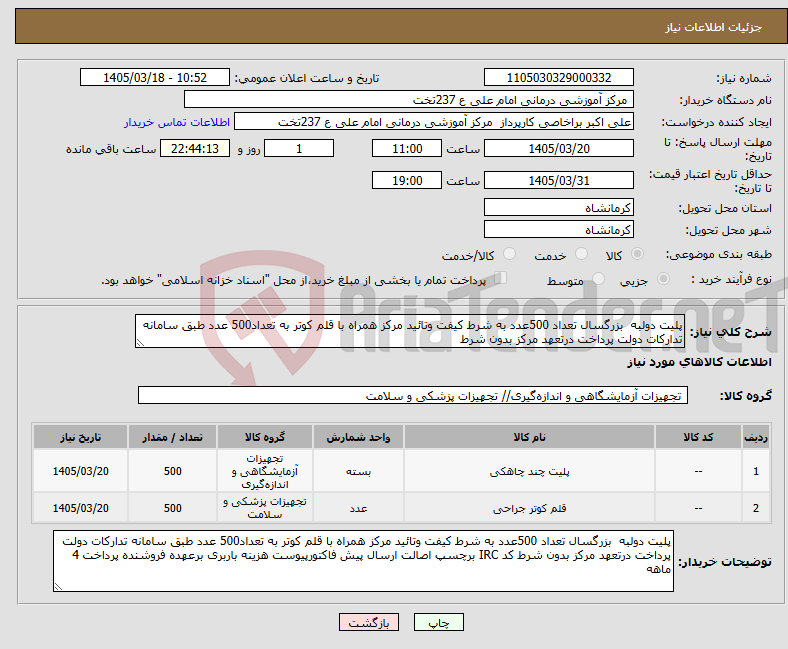
Task: Click the گروه کالا column header in table
Action: pos(265,437)
